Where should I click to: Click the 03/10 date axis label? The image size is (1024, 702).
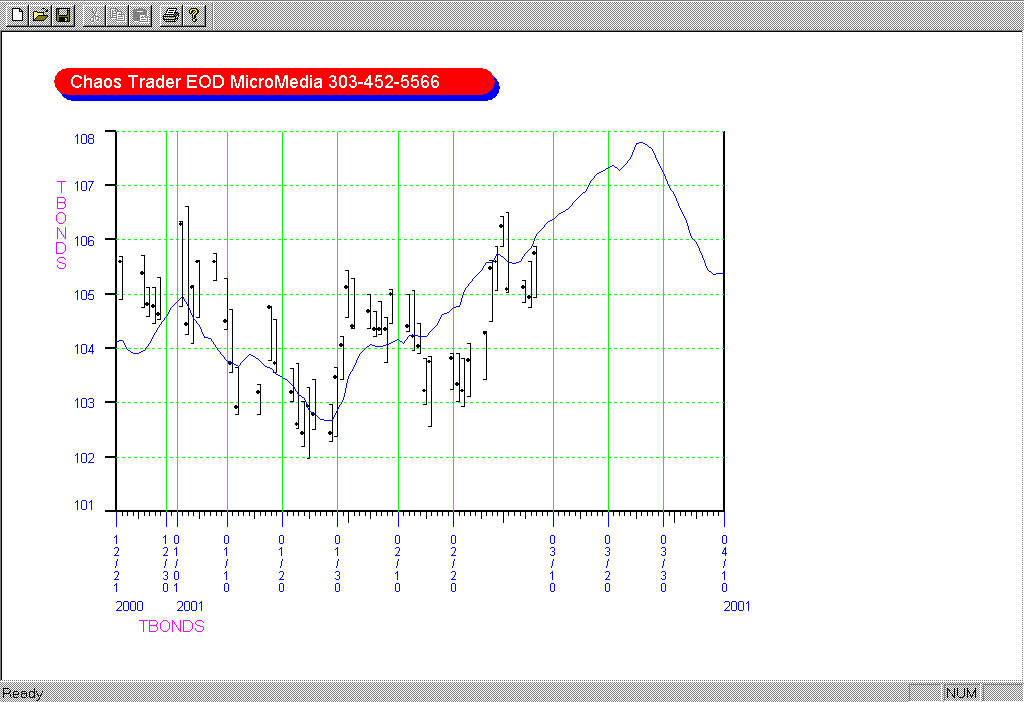(x=552, y=564)
